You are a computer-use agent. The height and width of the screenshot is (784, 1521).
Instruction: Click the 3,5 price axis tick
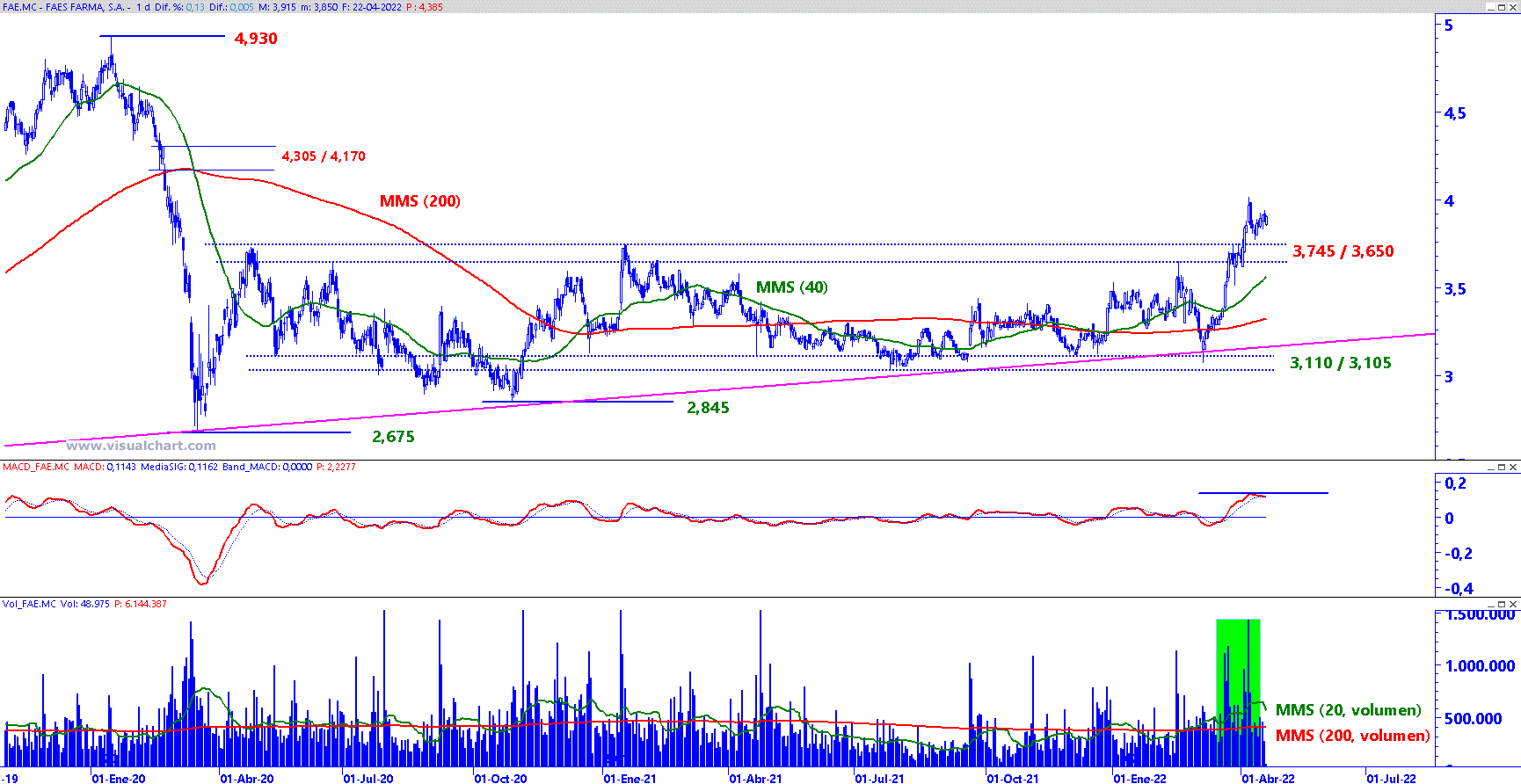pyautogui.click(x=1455, y=289)
